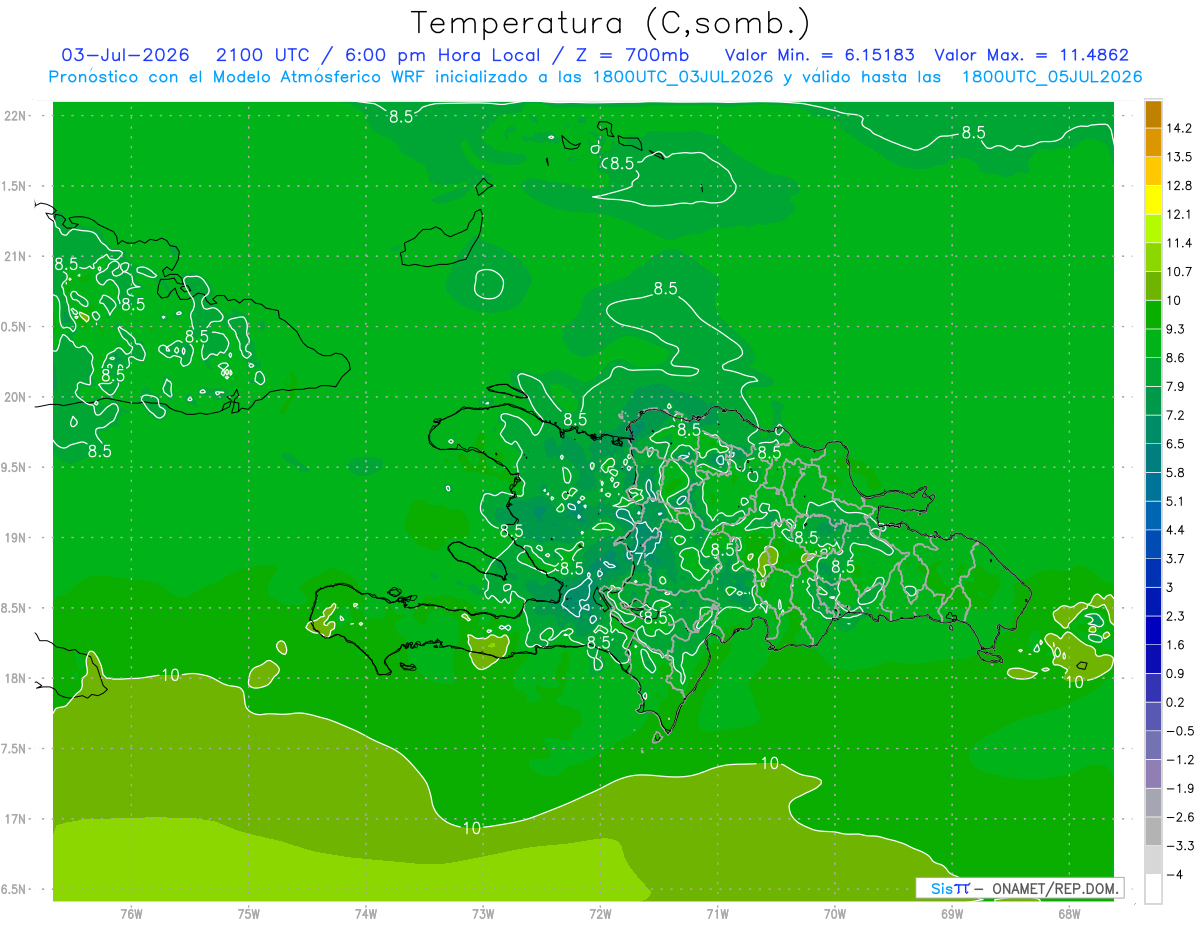Viewport: 1200px width, 927px height.
Task: Click the gray legend swatch between -3.3 and -2.6
Action: (x=1153, y=831)
